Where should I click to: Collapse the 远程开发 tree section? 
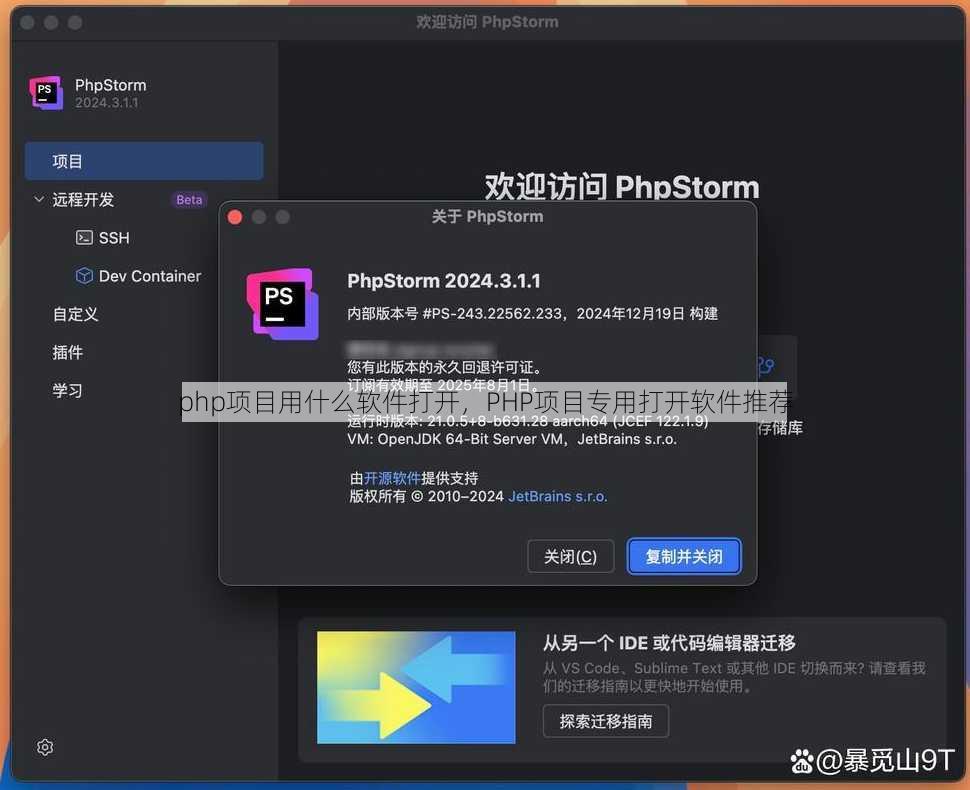tap(39, 199)
